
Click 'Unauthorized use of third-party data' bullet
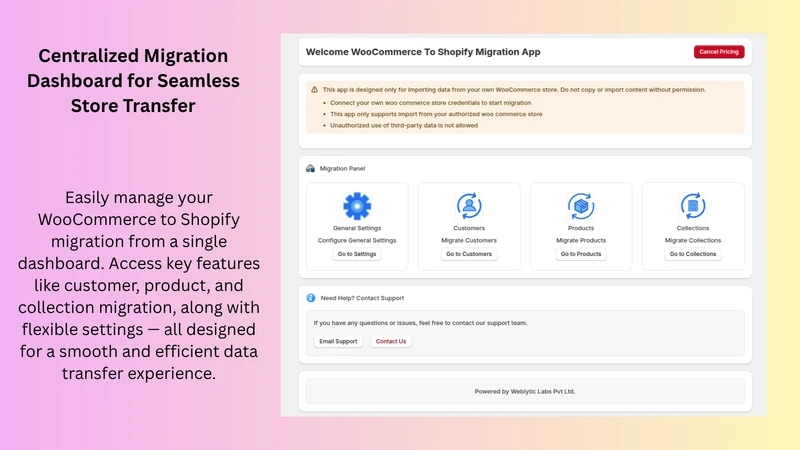point(404,126)
